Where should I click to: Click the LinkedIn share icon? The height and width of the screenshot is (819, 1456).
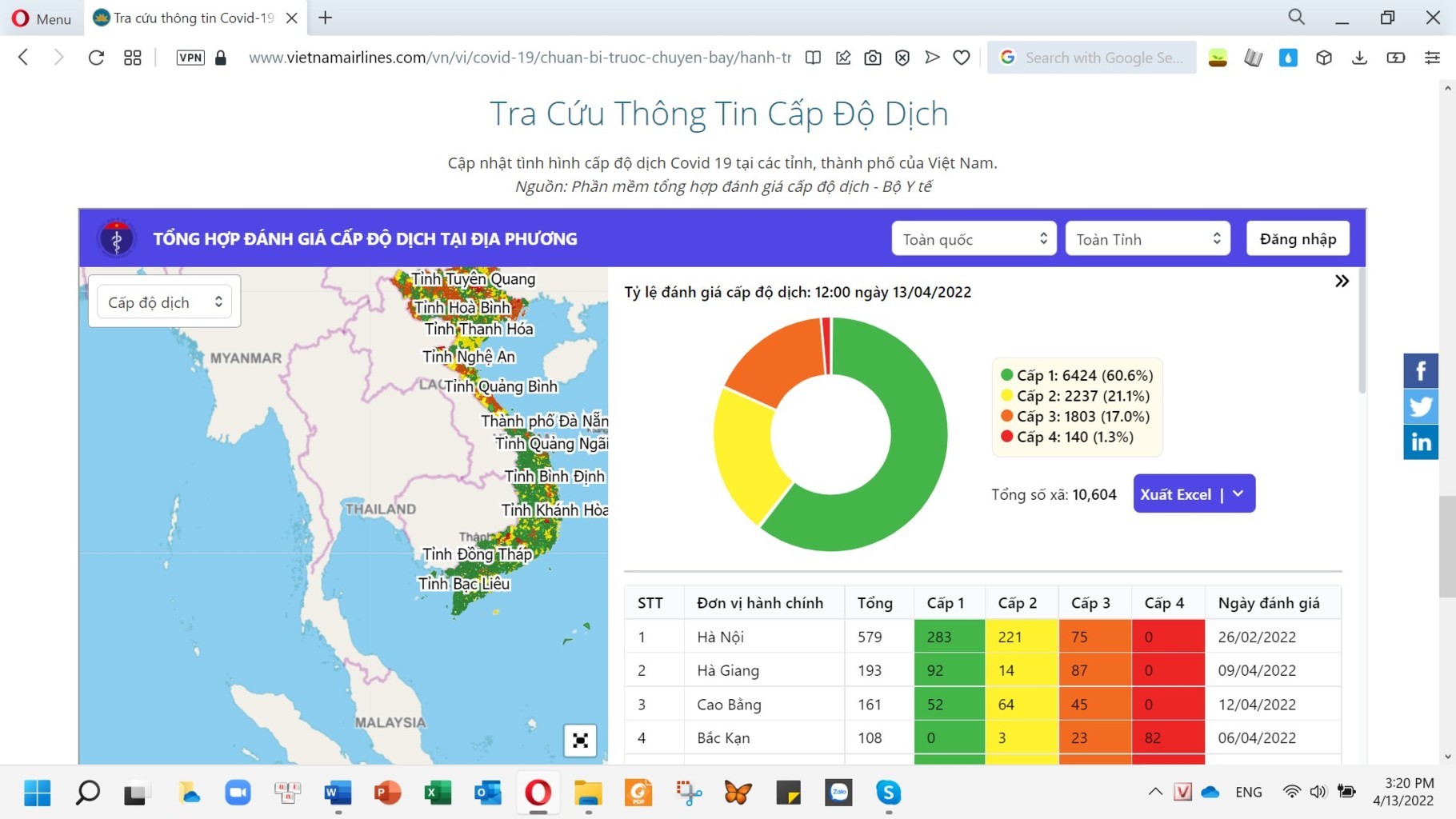[1420, 442]
